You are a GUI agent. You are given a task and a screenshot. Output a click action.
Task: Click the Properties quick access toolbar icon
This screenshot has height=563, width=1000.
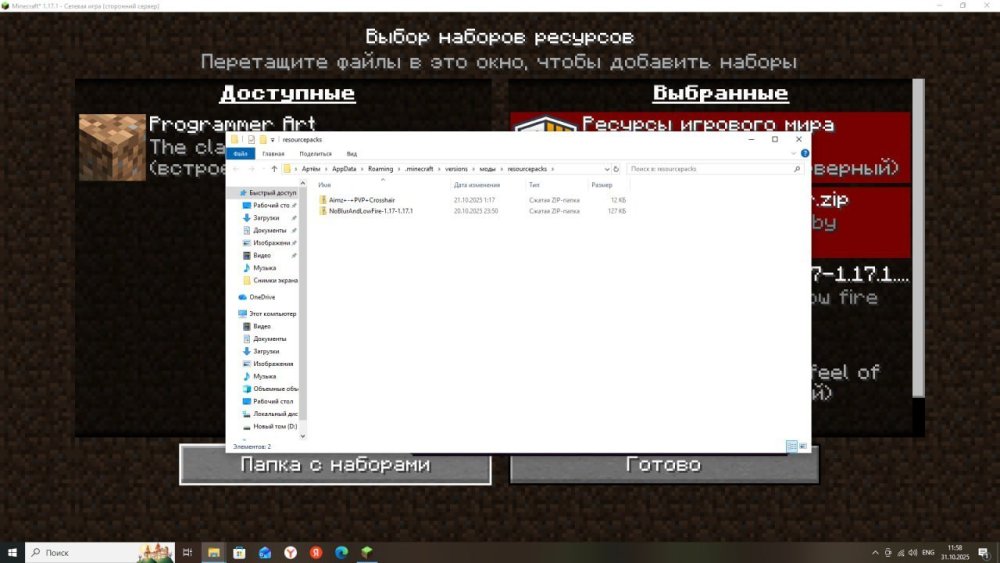pyautogui.click(x=251, y=140)
